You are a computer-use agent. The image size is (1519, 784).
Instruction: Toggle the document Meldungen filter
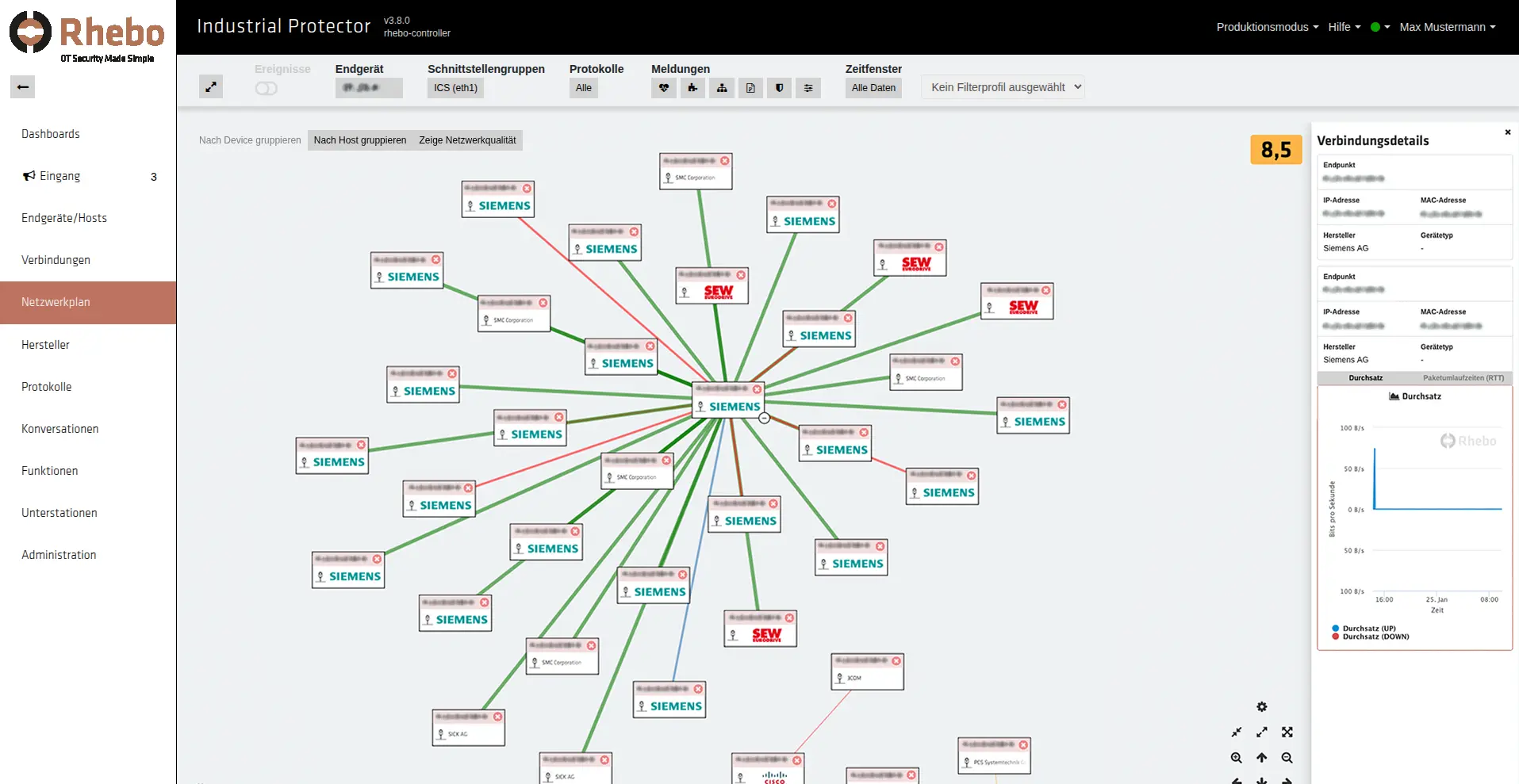click(750, 88)
